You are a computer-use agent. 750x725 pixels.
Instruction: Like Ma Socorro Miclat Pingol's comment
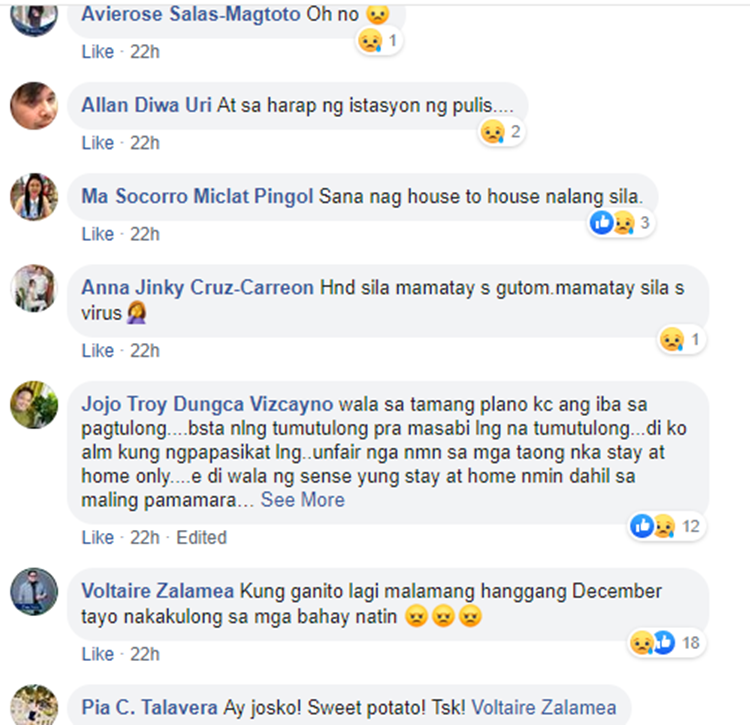coord(98,234)
